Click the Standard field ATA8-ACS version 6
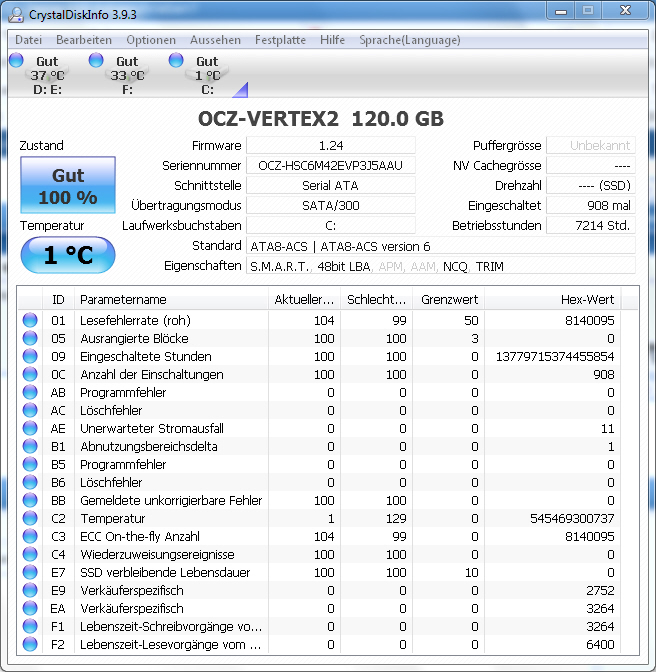The image size is (656, 672). [440, 246]
